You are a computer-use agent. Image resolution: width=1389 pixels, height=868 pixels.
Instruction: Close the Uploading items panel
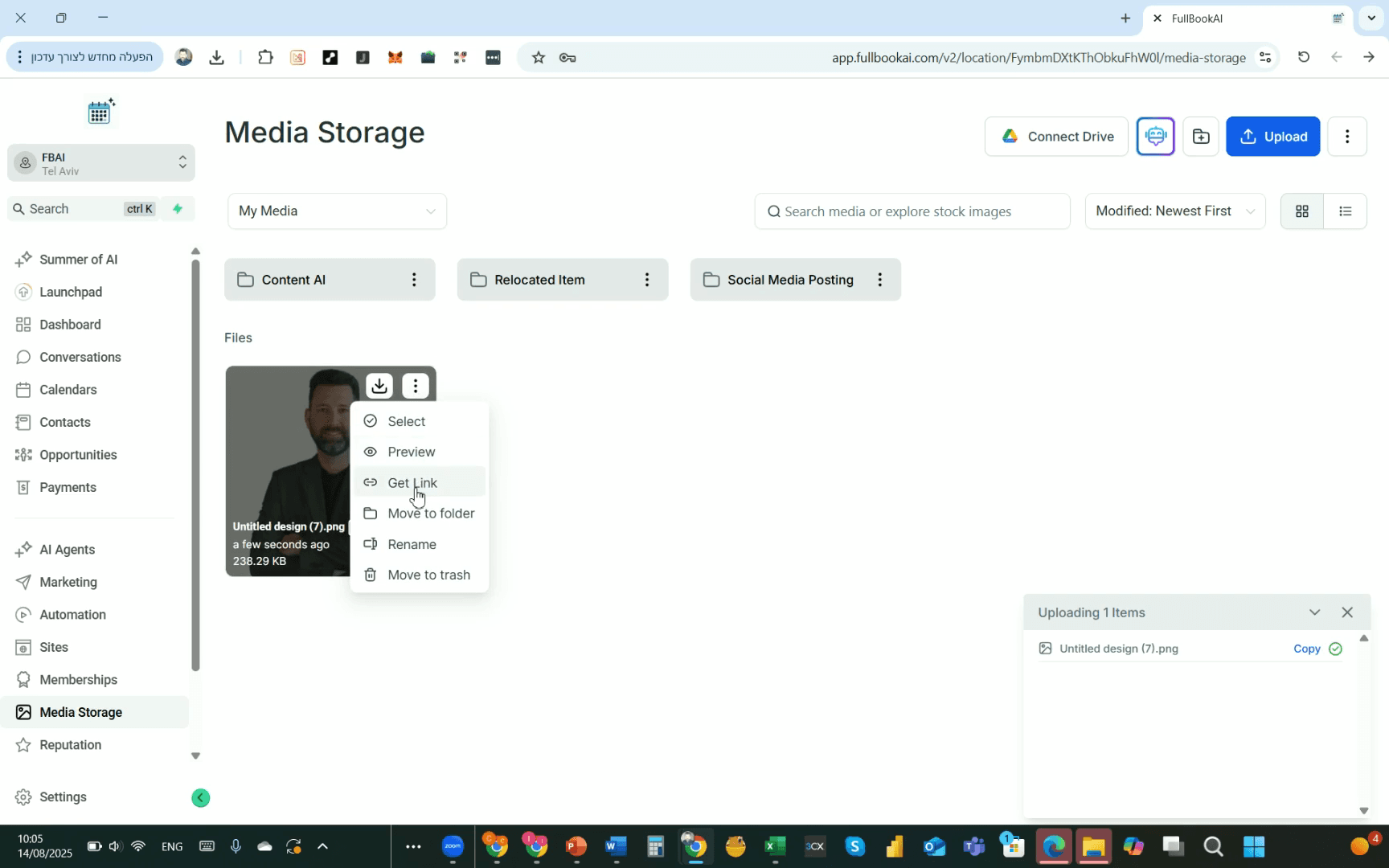point(1347,612)
